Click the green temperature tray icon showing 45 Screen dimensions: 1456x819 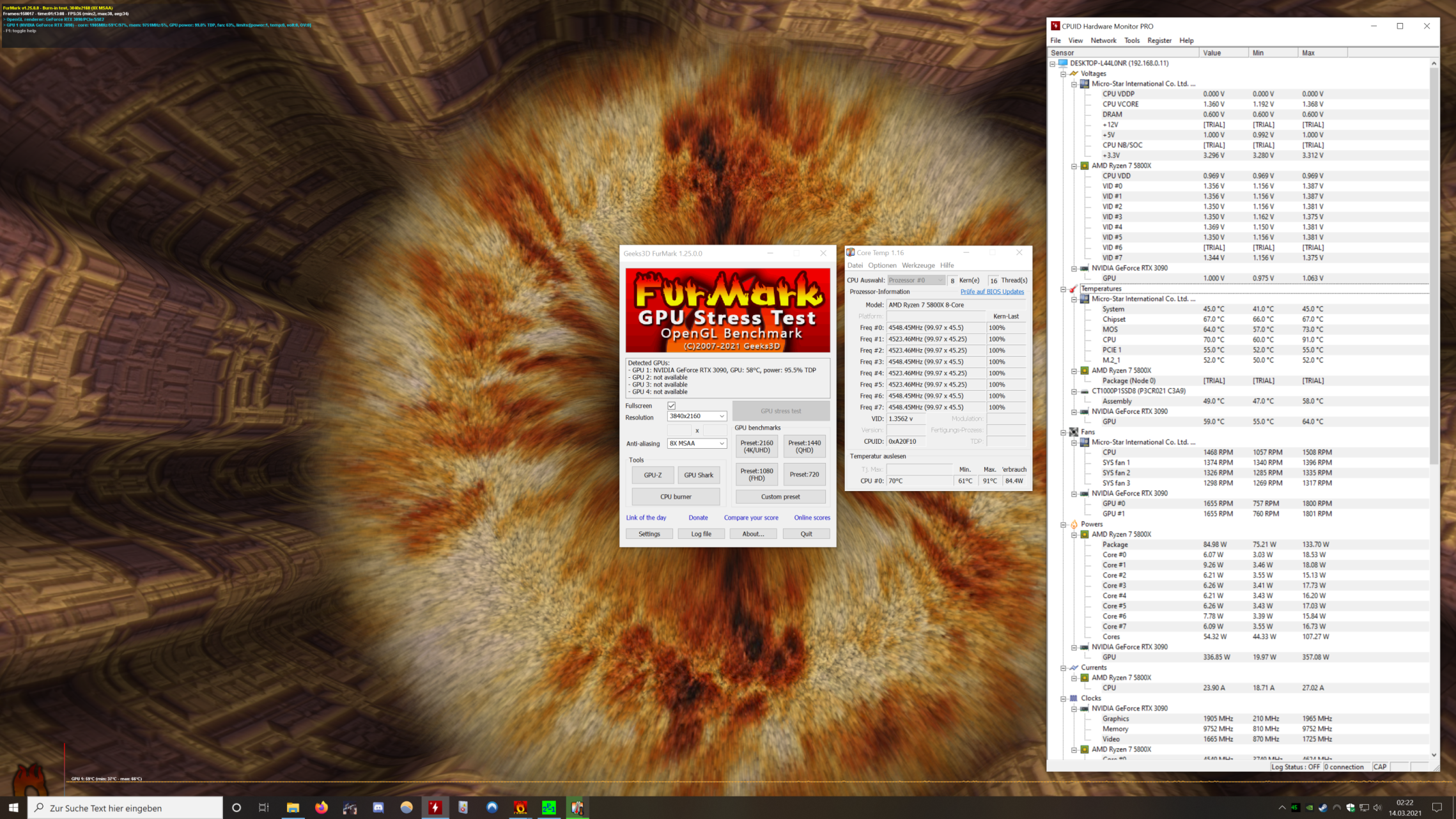click(x=1295, y=807)
